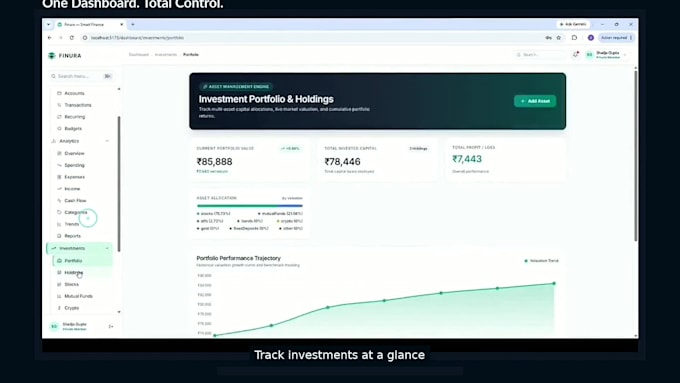680x383 pixels.
Task: Go to the Categories page
Action: pos(75,213)
